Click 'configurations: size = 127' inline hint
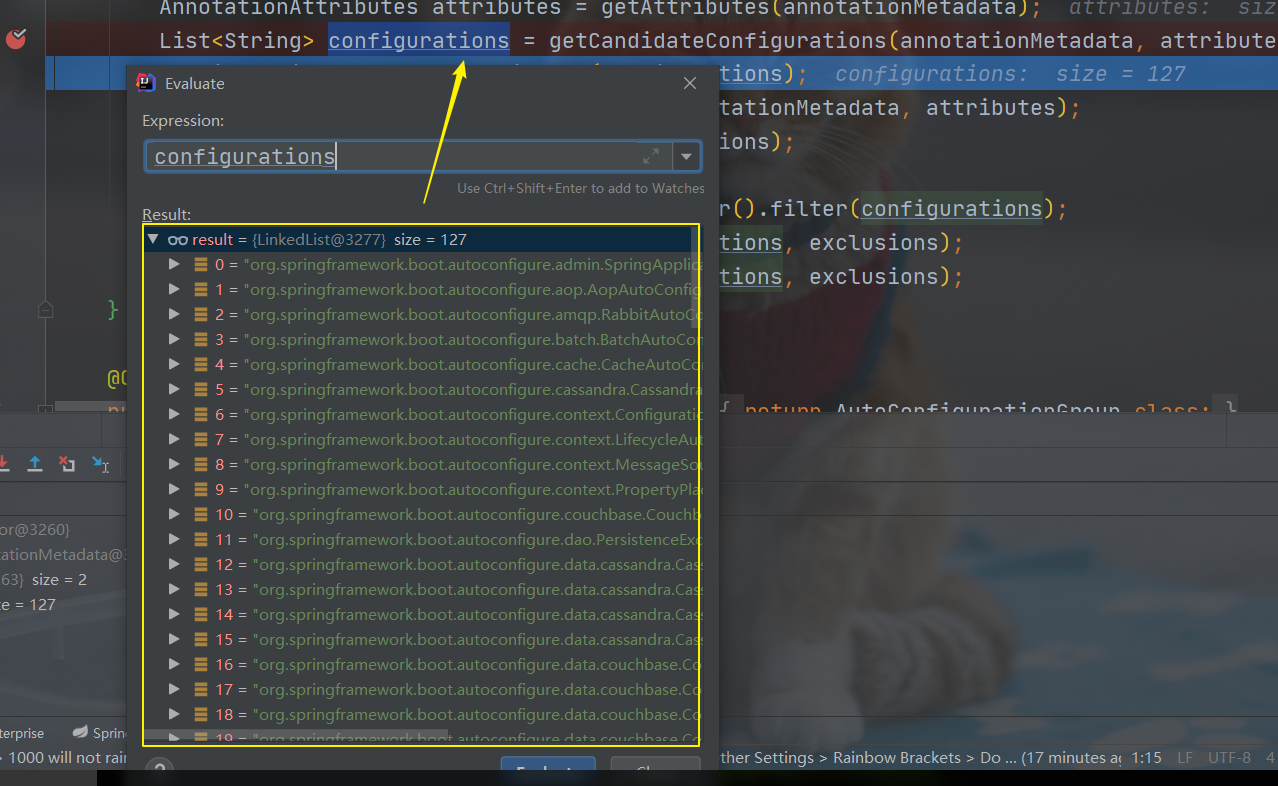Viewport: 1278px width, 786px height. [1010, 74]
